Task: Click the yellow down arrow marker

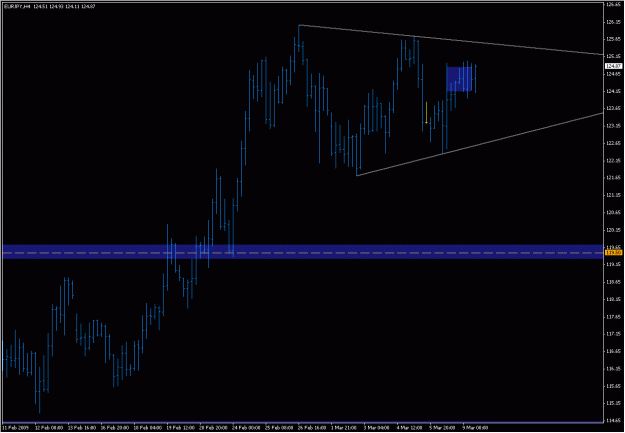Action: tap(426, 113)
